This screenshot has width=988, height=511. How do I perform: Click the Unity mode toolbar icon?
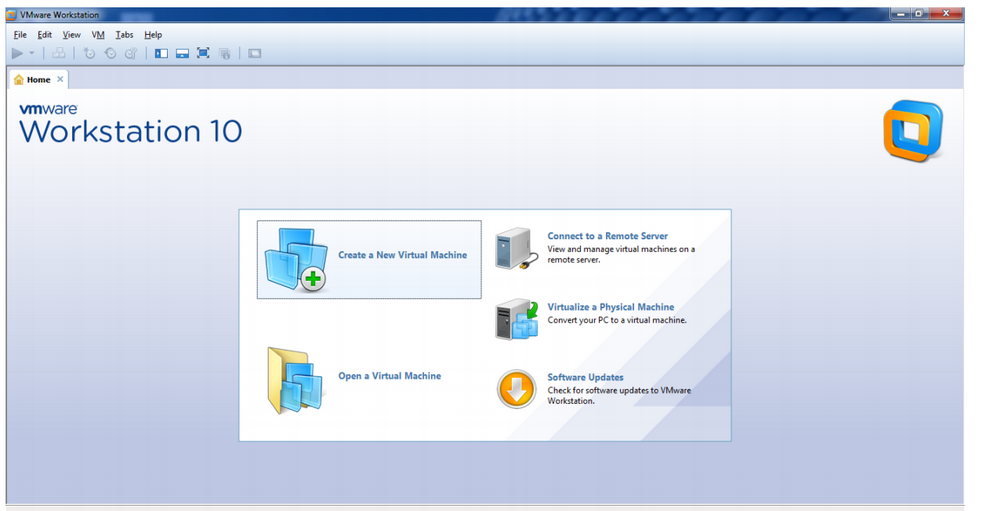224,54
